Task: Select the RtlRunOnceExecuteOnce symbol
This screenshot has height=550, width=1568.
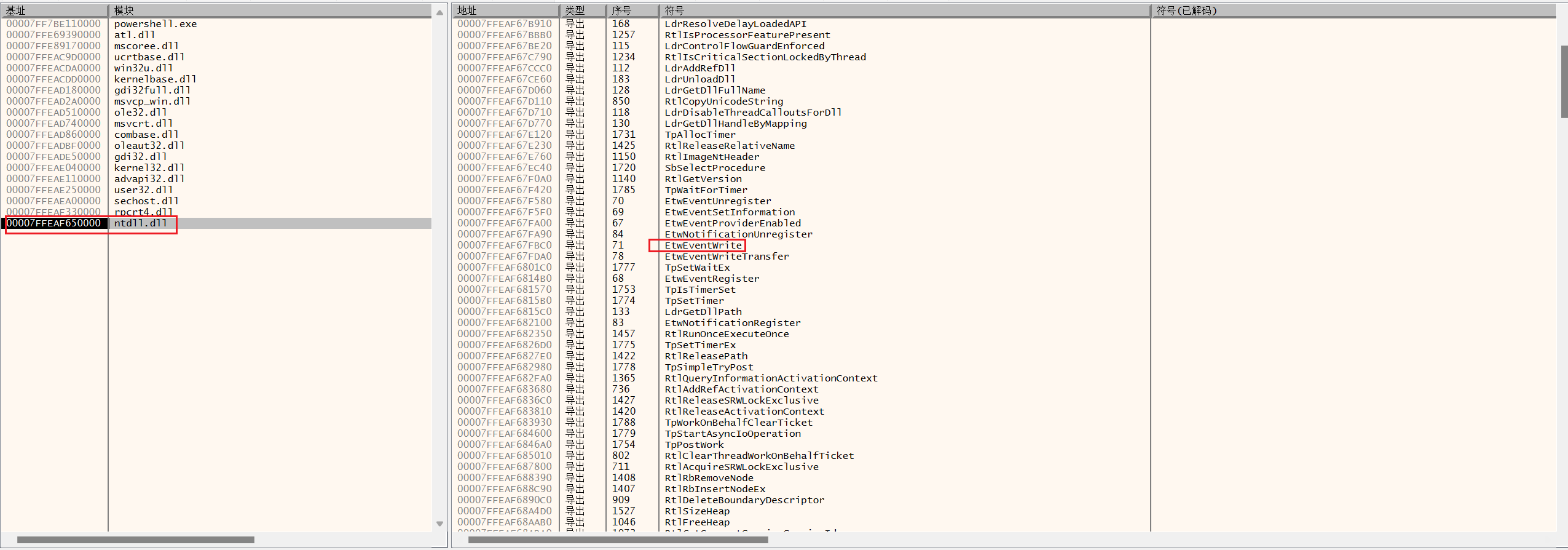Action: (727, 334)
